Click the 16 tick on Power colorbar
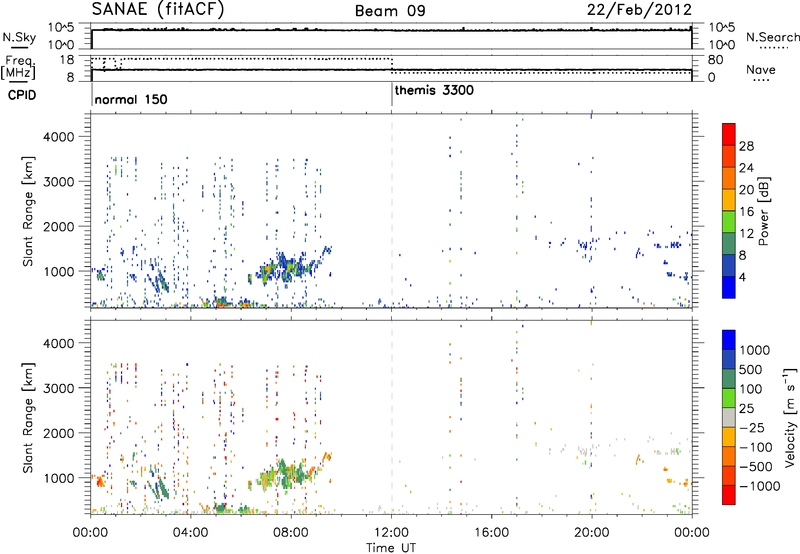The width and height of the screenshot is (800, 554). click(746, 212)
